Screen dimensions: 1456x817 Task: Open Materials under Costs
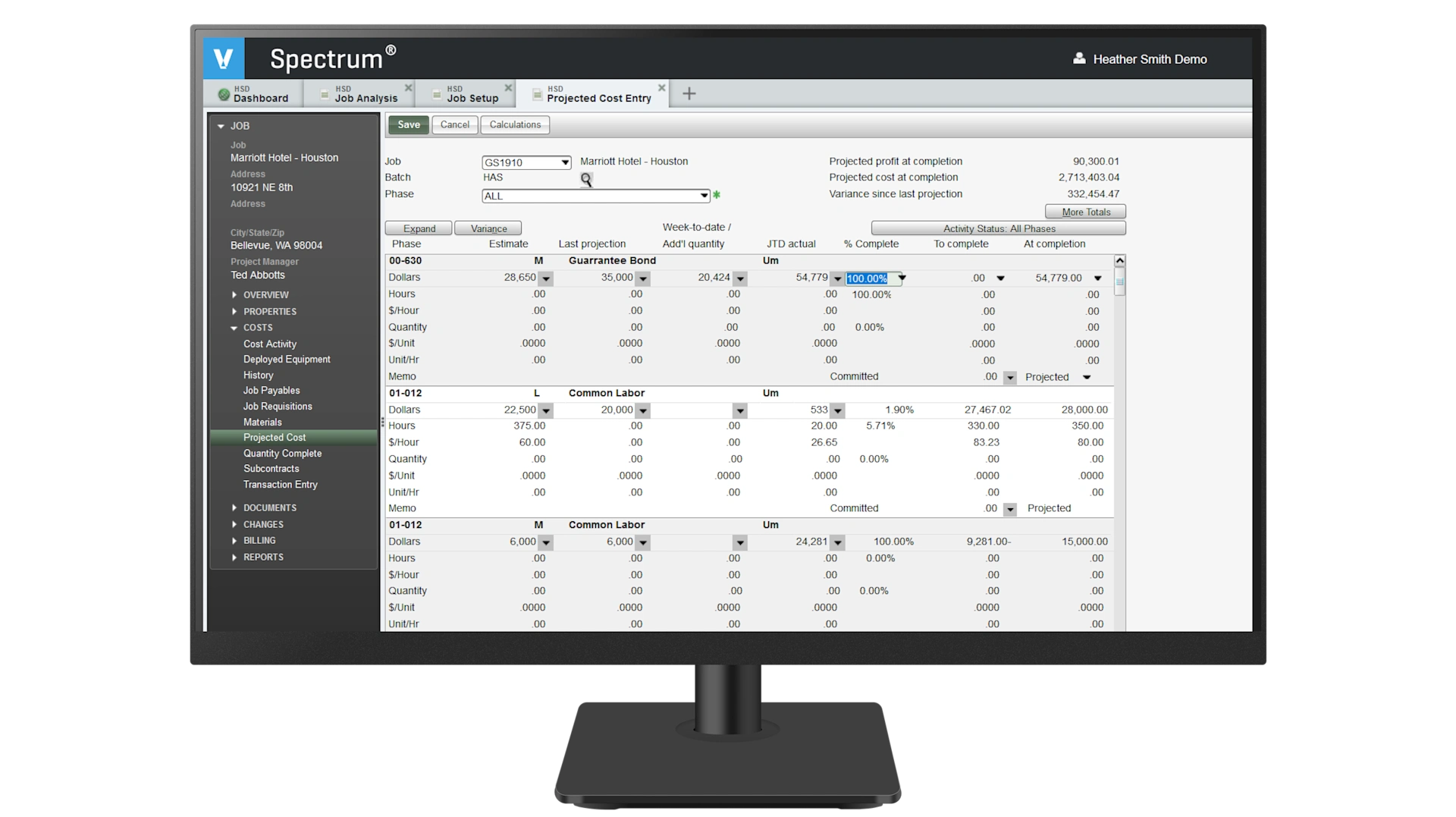[x=262, y=422]
